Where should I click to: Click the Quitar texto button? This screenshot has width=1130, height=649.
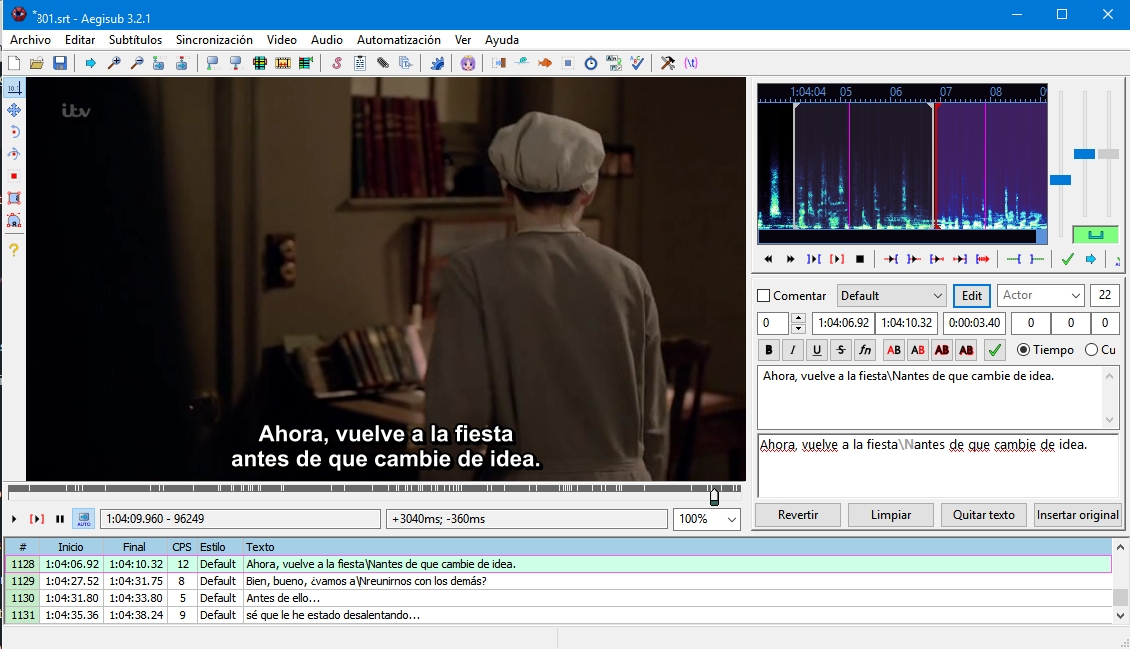[x=984, y=515]
